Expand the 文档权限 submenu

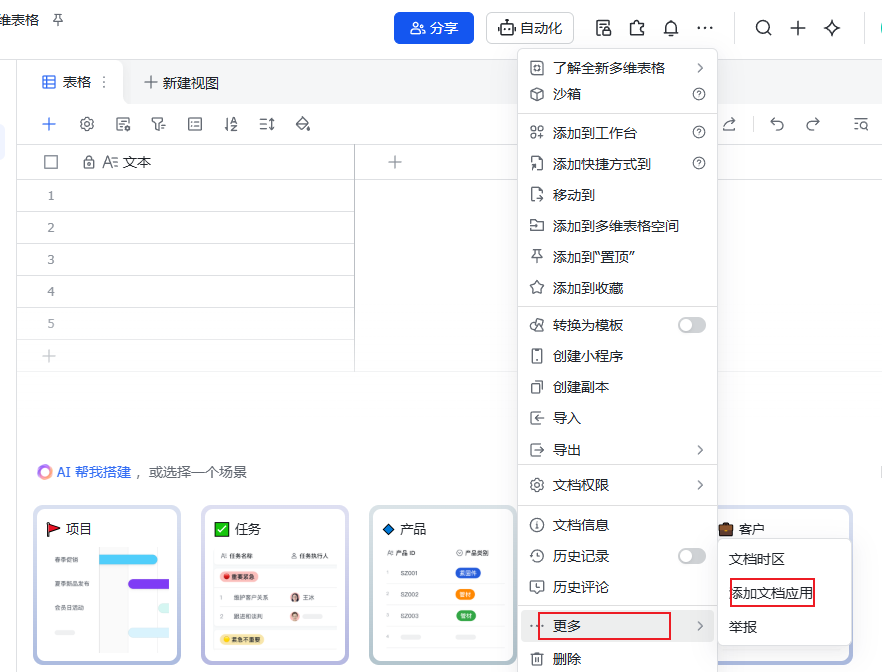[x=617, y=485]
